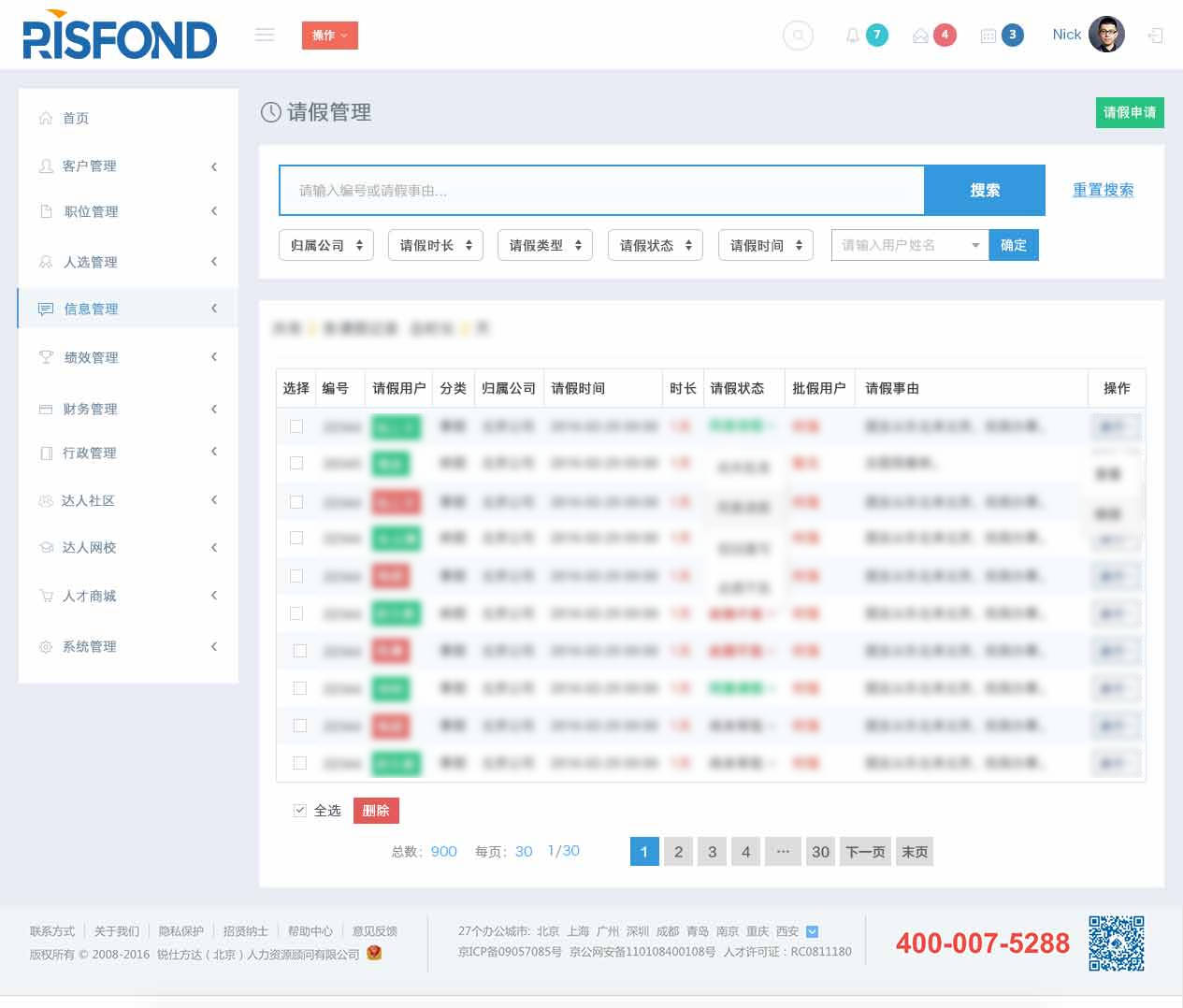Screen dimensions: 1183x1008
Task: Click the 重置搜索 link
Action: tap(1103, 190)
